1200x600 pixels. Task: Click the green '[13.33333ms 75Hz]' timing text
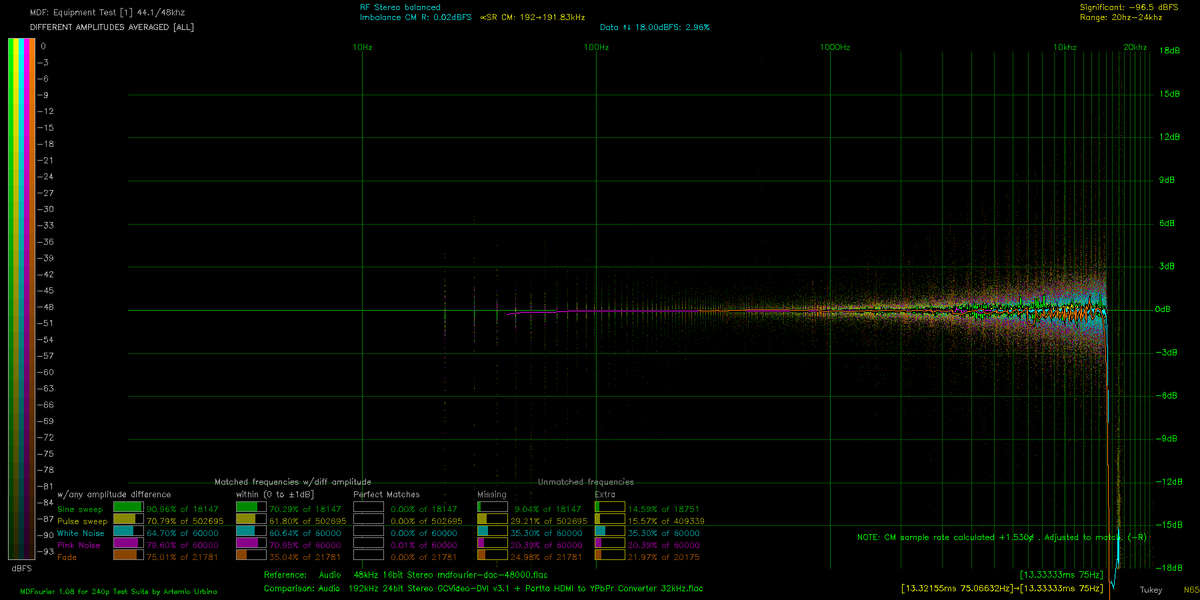pyautogui.click(x=1062, y=575)
